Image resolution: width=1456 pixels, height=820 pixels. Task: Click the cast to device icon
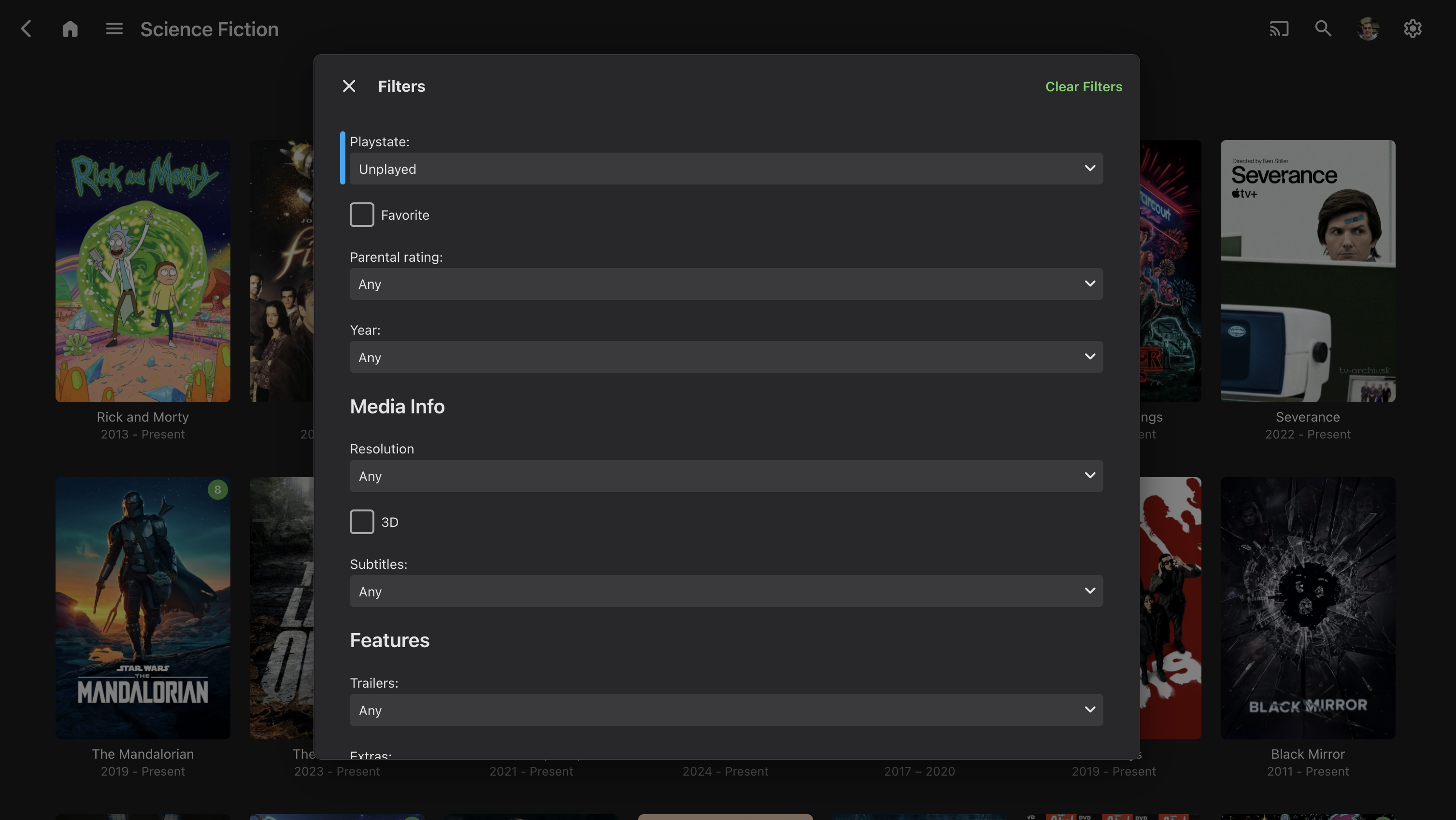[x=1279, y=29]
